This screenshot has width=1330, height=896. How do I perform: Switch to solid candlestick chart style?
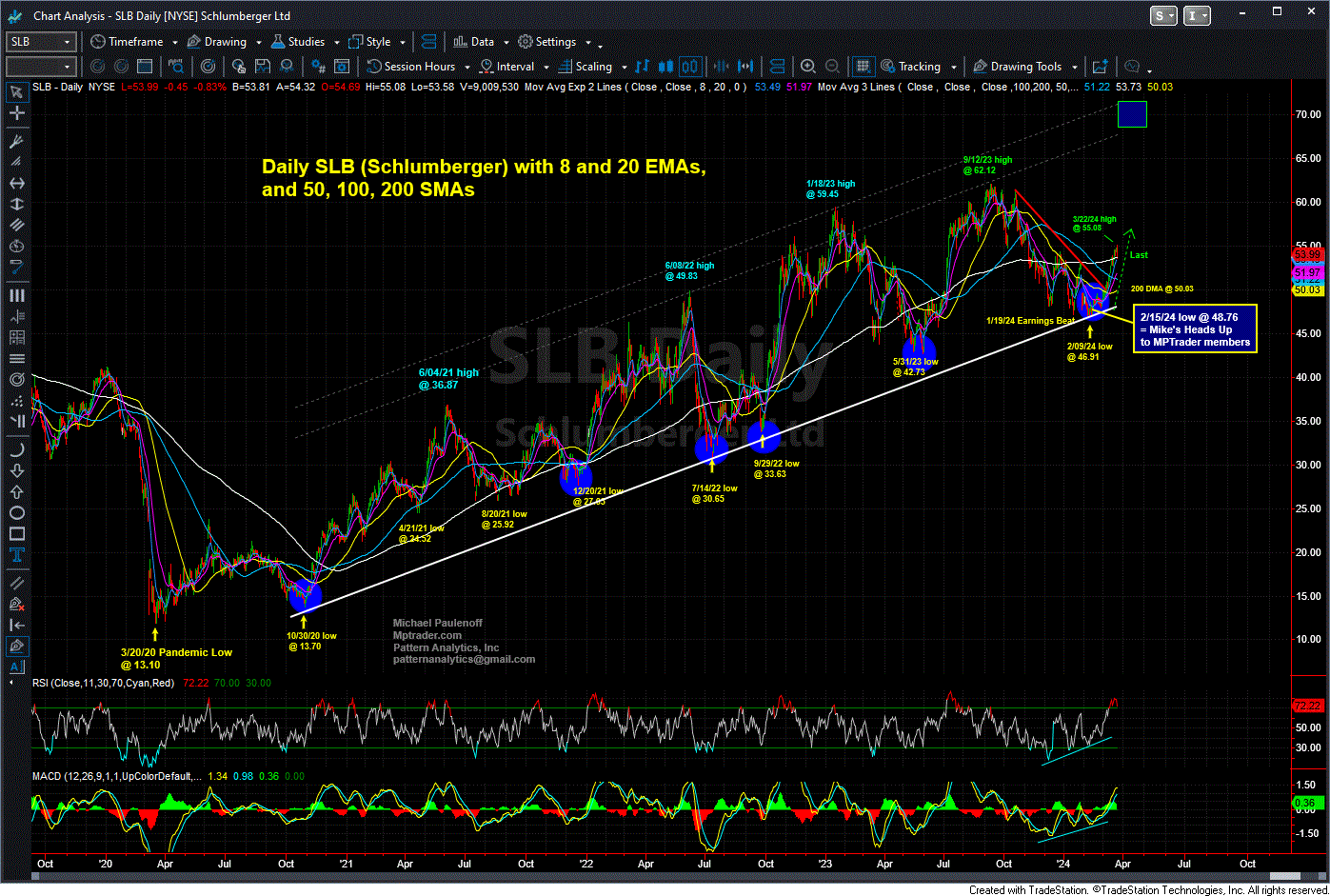(665, 67)
